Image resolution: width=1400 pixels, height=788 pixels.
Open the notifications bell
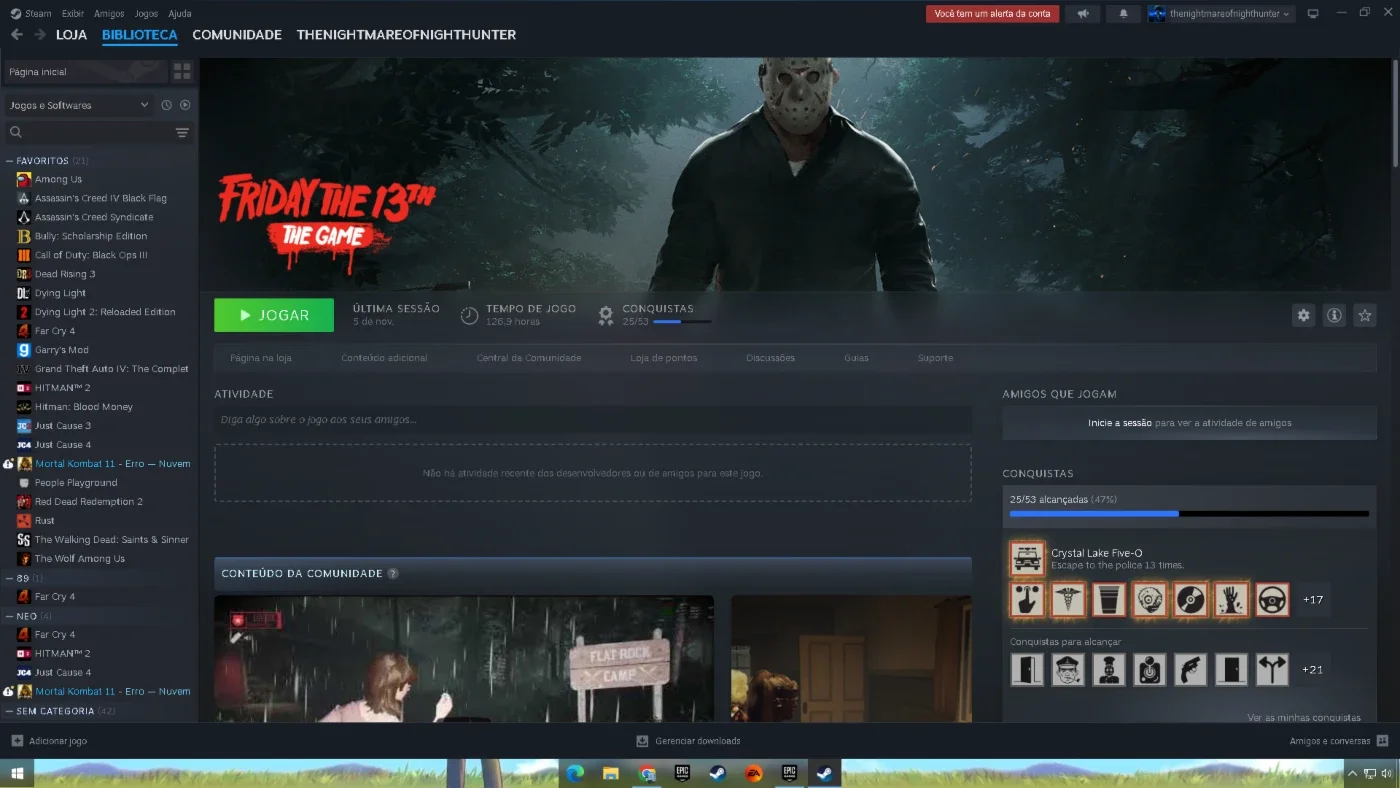click(x=1123, y=14)
